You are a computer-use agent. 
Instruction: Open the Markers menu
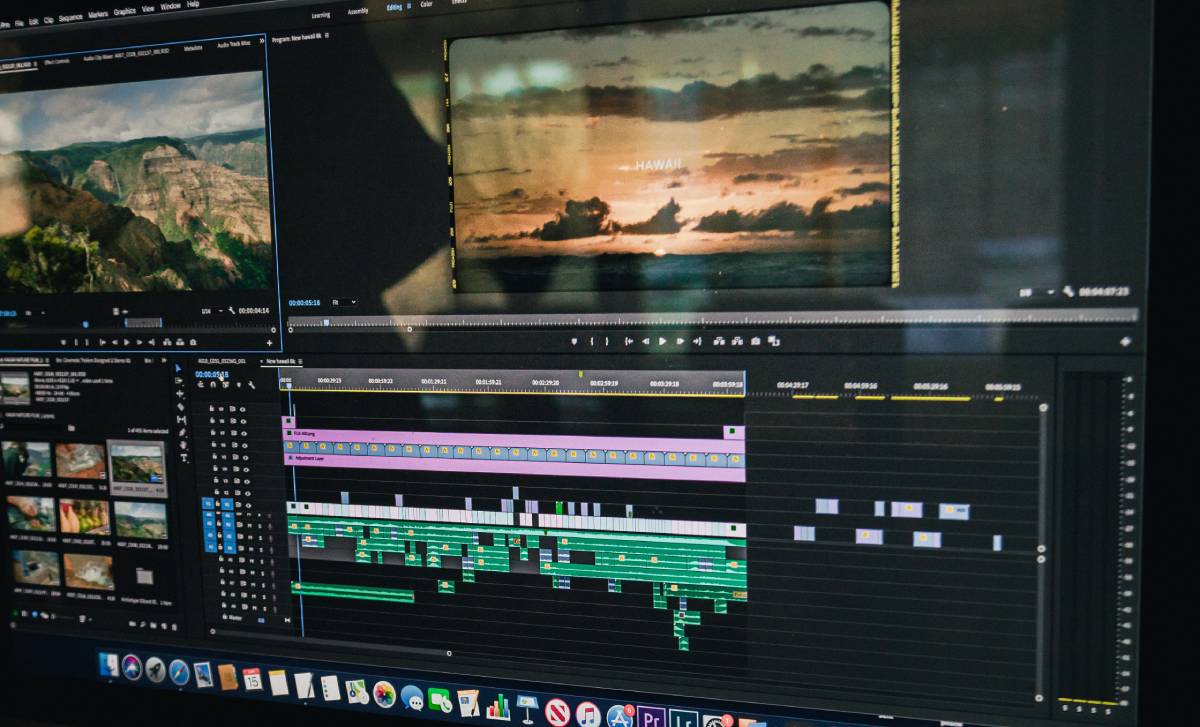[98, 14]
